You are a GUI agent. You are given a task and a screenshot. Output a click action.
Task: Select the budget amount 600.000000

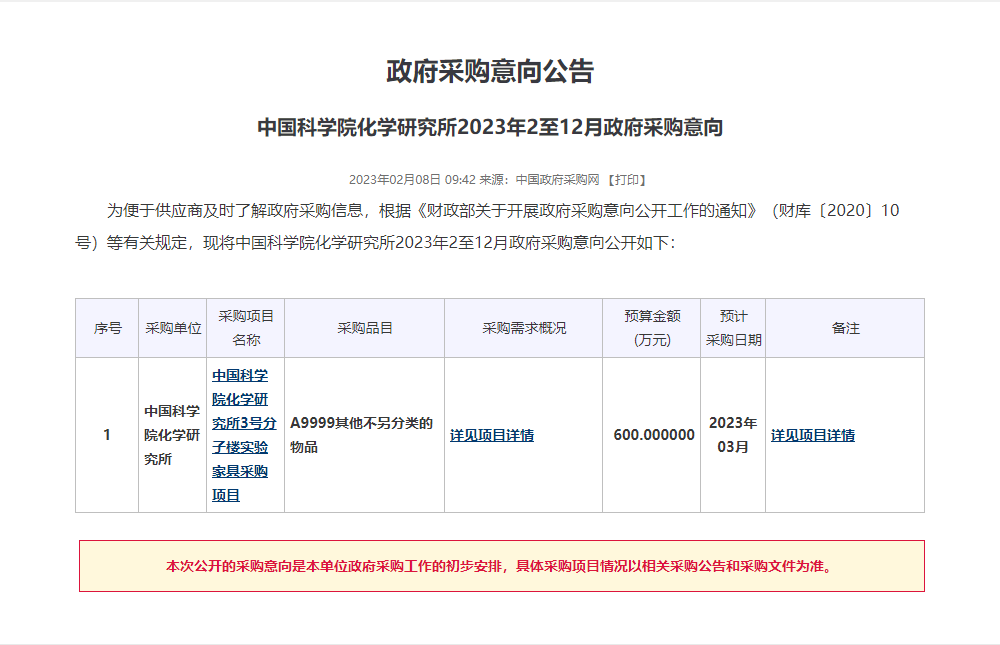click(654, 435)
